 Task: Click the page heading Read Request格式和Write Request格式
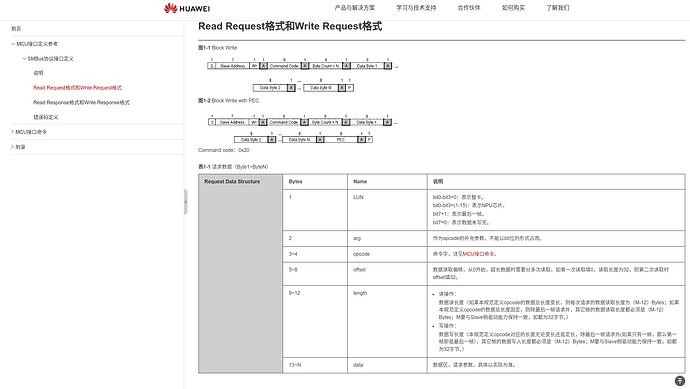pyautogui.click(x=290, y=26)
